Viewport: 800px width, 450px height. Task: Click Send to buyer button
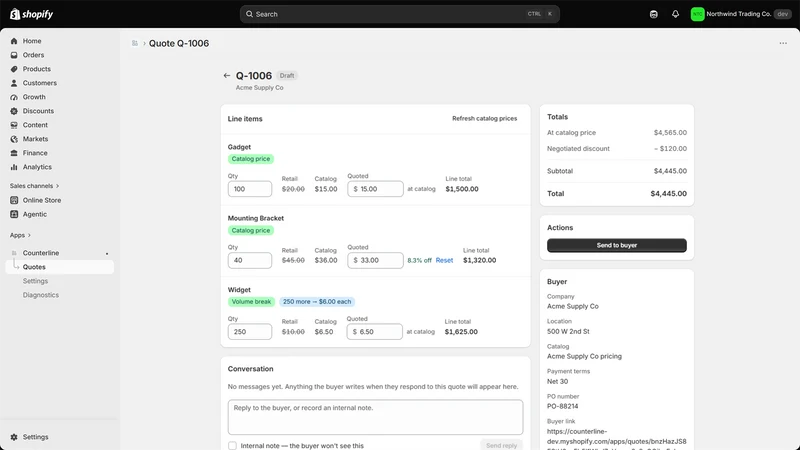(616, 245)
